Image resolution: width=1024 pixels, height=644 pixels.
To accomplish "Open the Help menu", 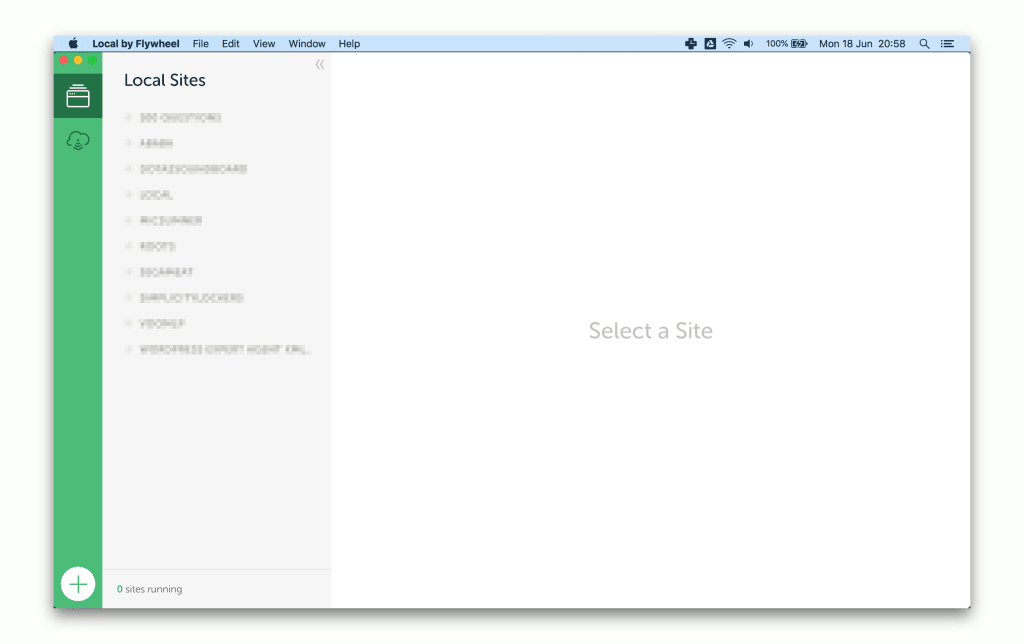I will click(349, 44).
